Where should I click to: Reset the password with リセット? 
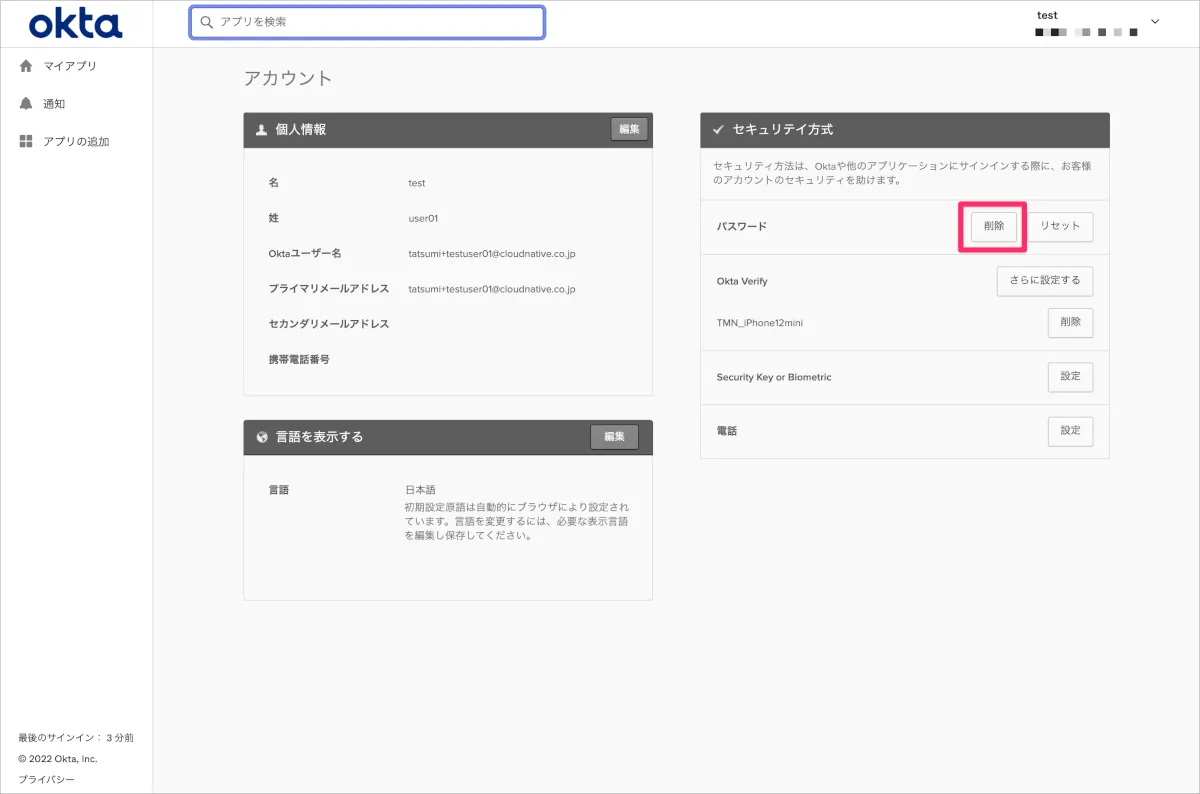(x=1060, y=227)
